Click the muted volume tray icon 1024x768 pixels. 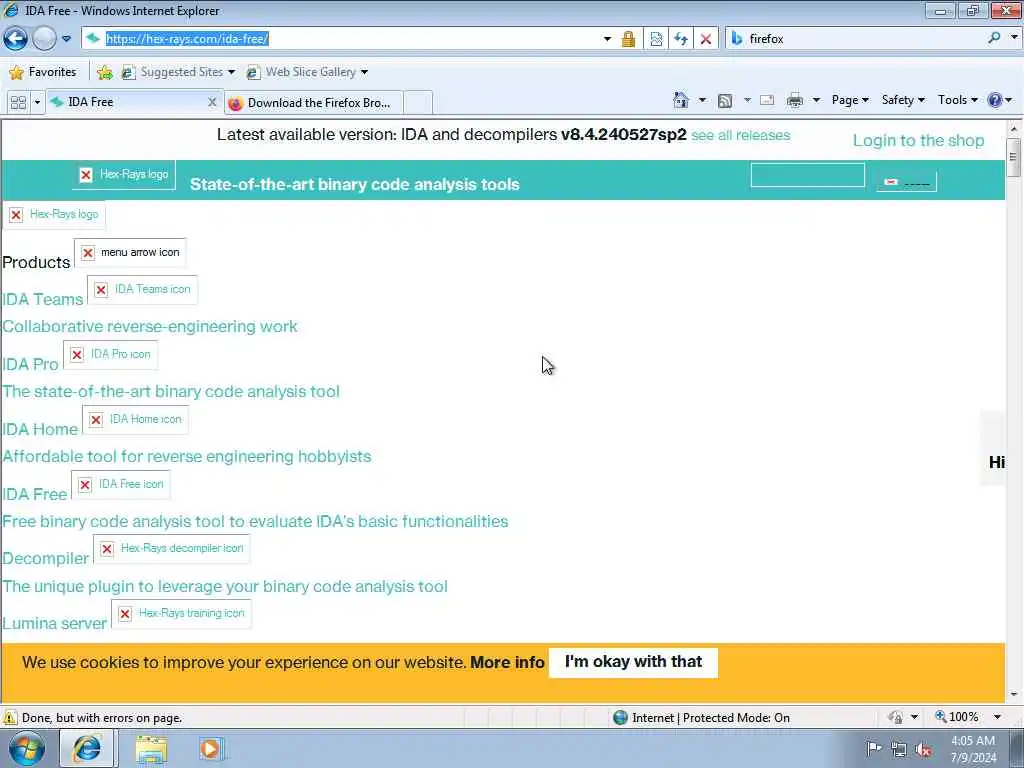923,750
